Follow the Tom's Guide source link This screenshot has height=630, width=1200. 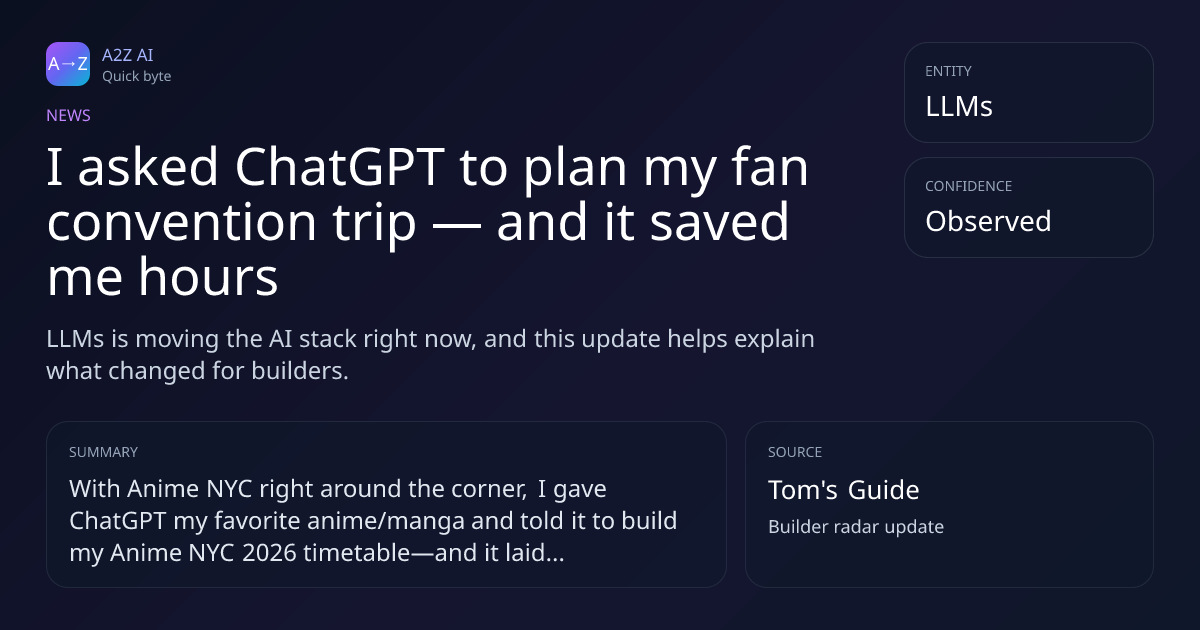843,490
